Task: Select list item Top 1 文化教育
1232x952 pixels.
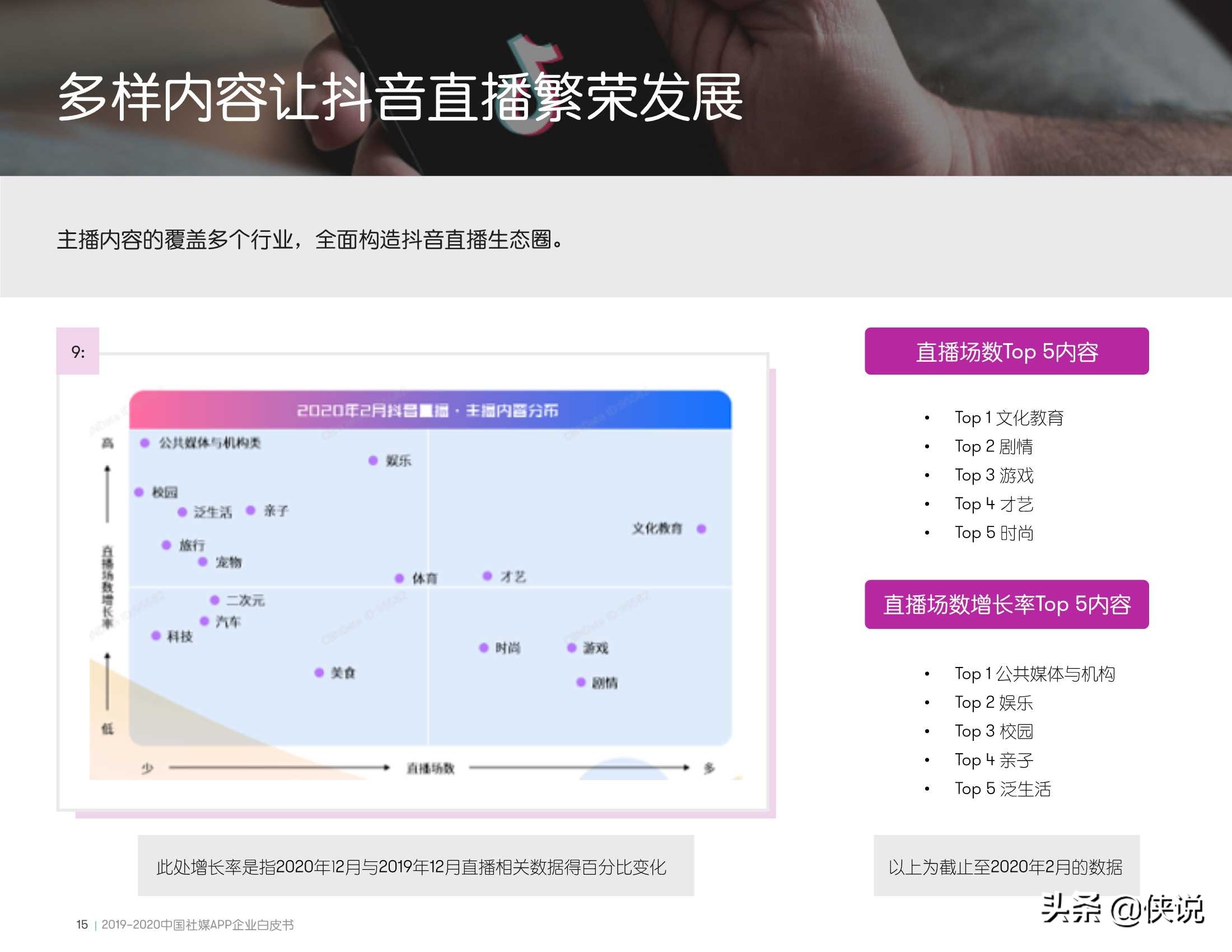Action: tap(1009, 418)
